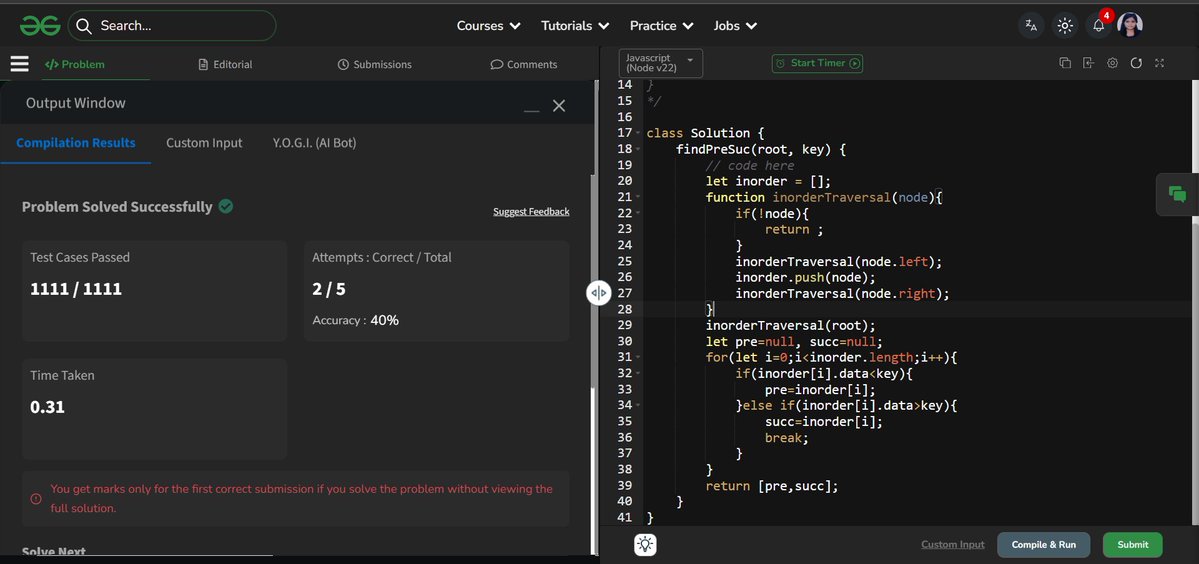Expand the Tutorials dropdown
The width and height of the screenshot is (1199, 564).
pos(575,25)
